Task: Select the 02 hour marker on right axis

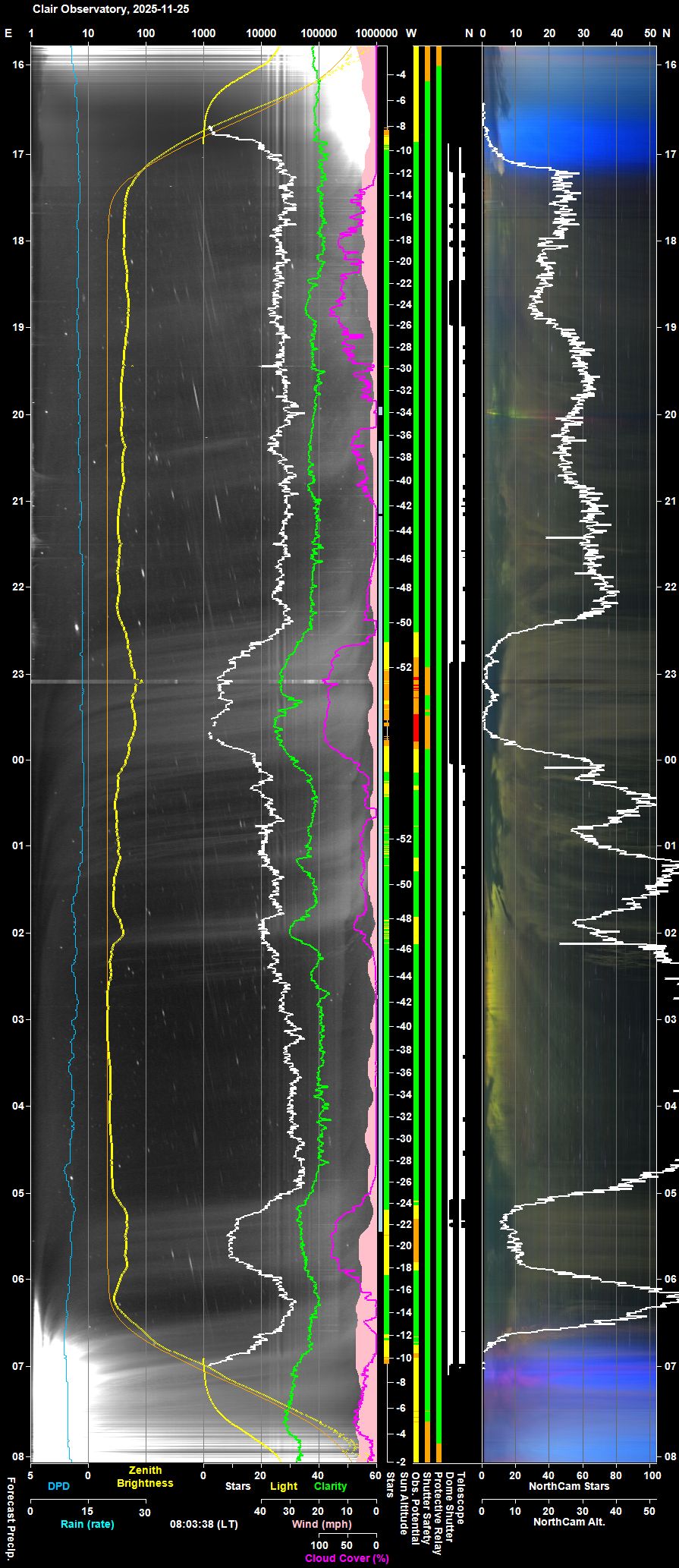Action: tap(670, 933)
